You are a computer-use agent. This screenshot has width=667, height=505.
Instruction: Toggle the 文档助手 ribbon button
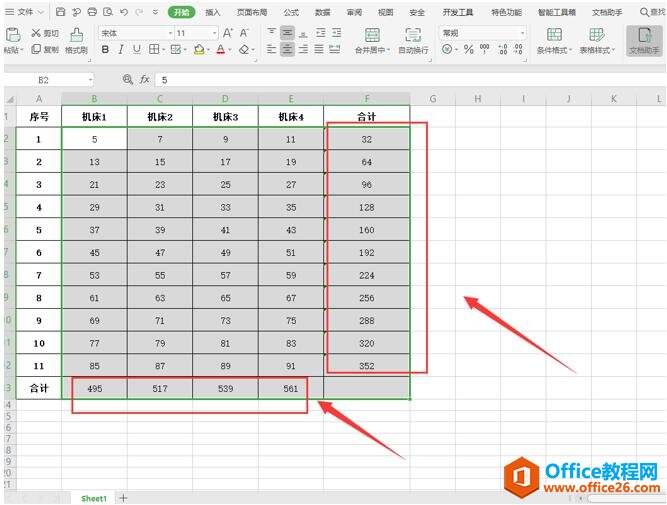pos(644,41)
